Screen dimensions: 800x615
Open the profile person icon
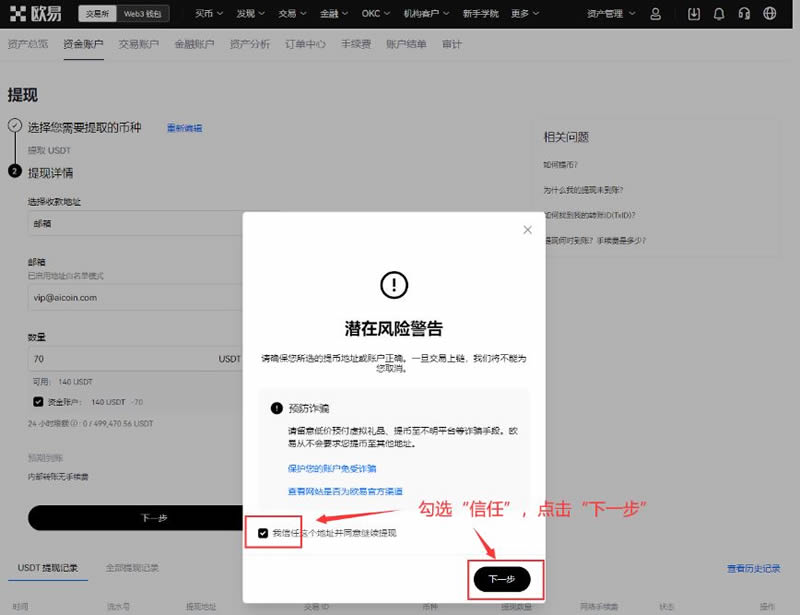656,14
